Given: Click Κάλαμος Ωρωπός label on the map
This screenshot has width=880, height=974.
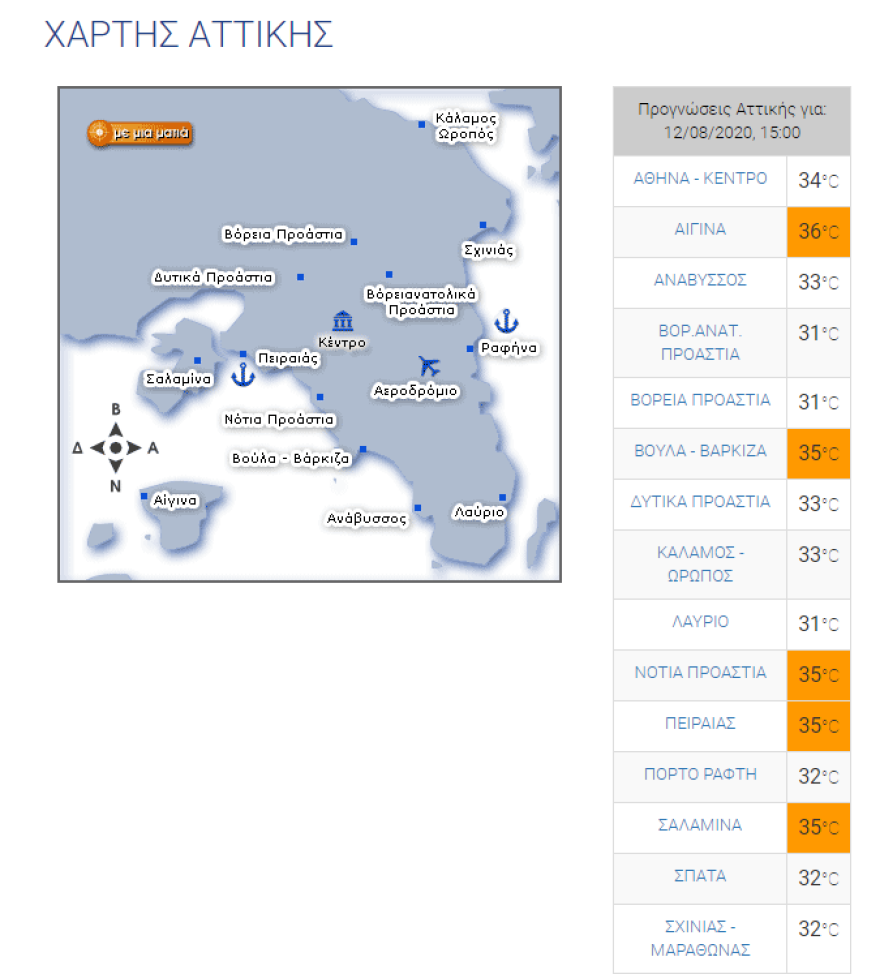Looking at the screenshot, I should point(465,126).
